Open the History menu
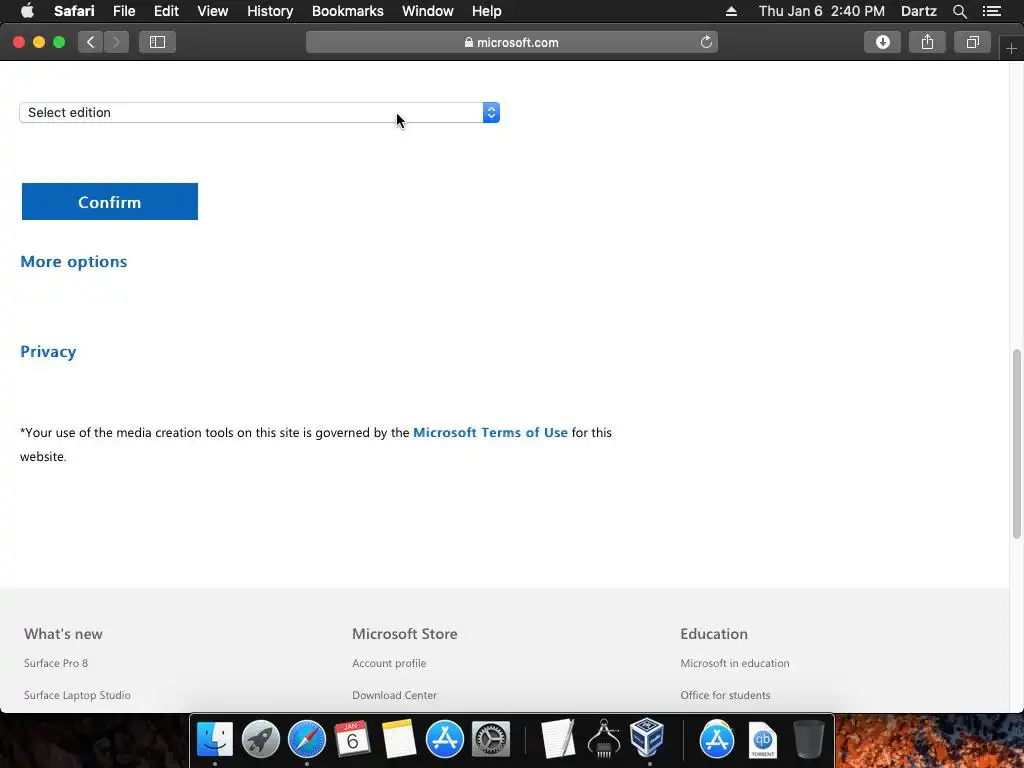1024x768 pixels. 270,11
